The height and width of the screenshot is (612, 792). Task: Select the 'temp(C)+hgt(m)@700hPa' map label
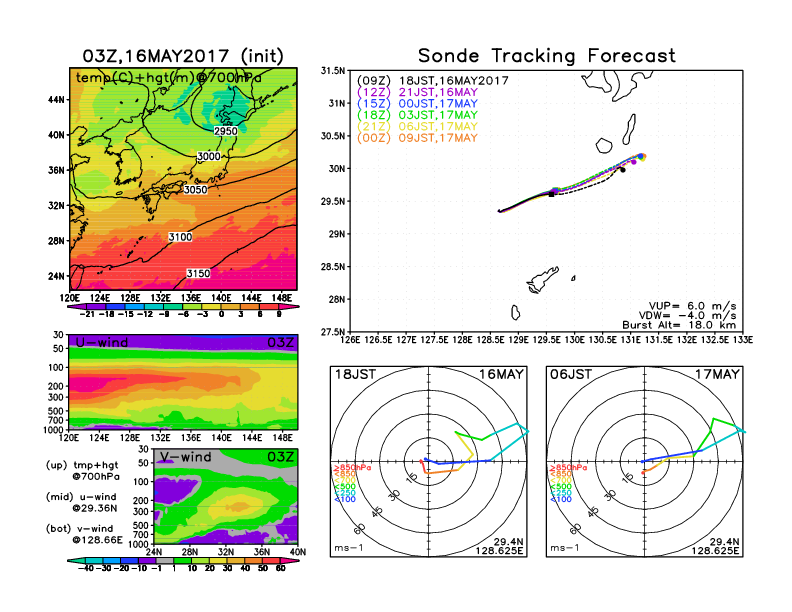(x=169, y=78)
